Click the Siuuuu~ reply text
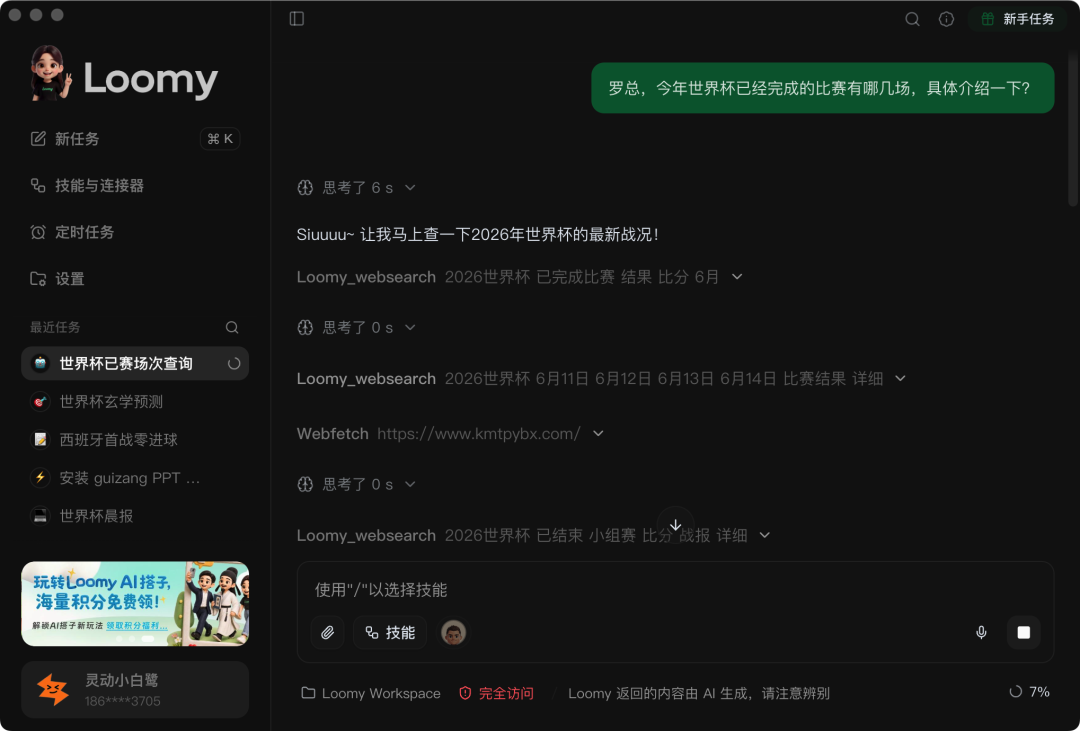The height and width of the screenshot is (731, 1080). 477,234
